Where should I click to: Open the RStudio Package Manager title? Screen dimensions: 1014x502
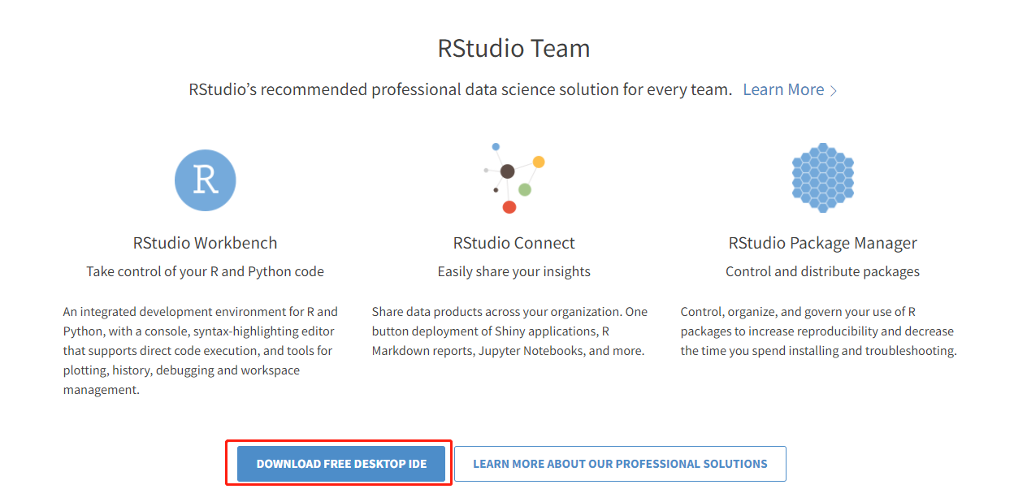822,243
